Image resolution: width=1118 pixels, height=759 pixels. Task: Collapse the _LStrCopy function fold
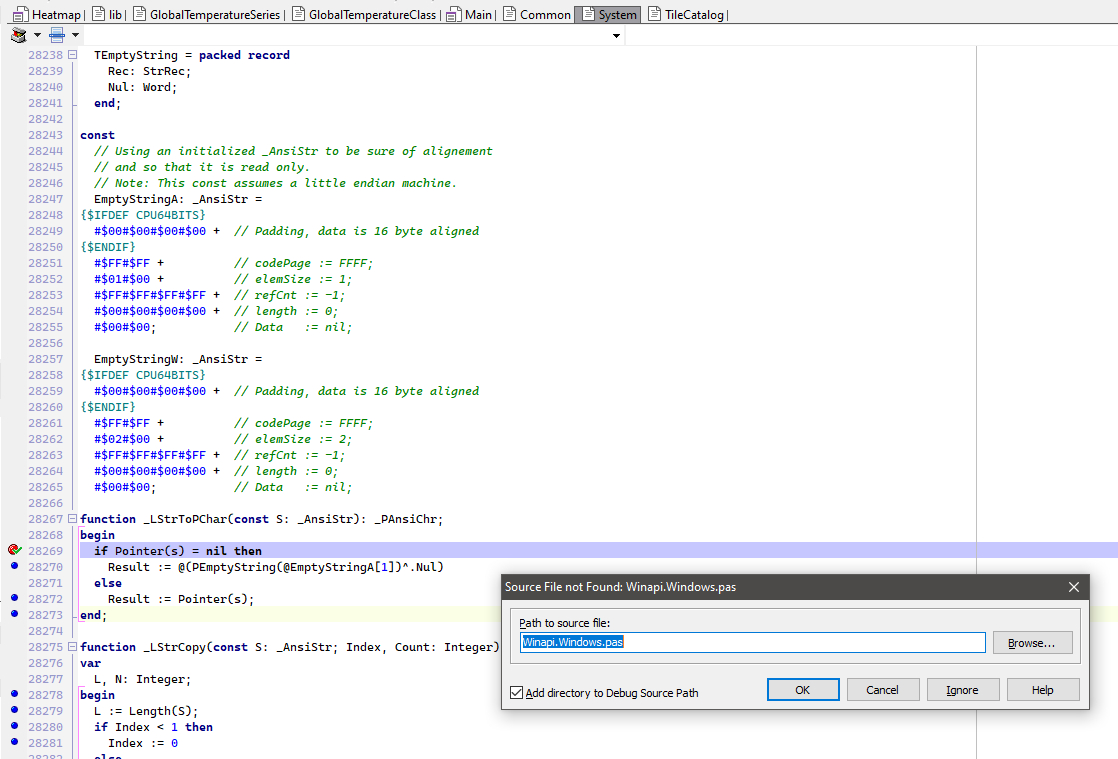[x=72, y=647]
